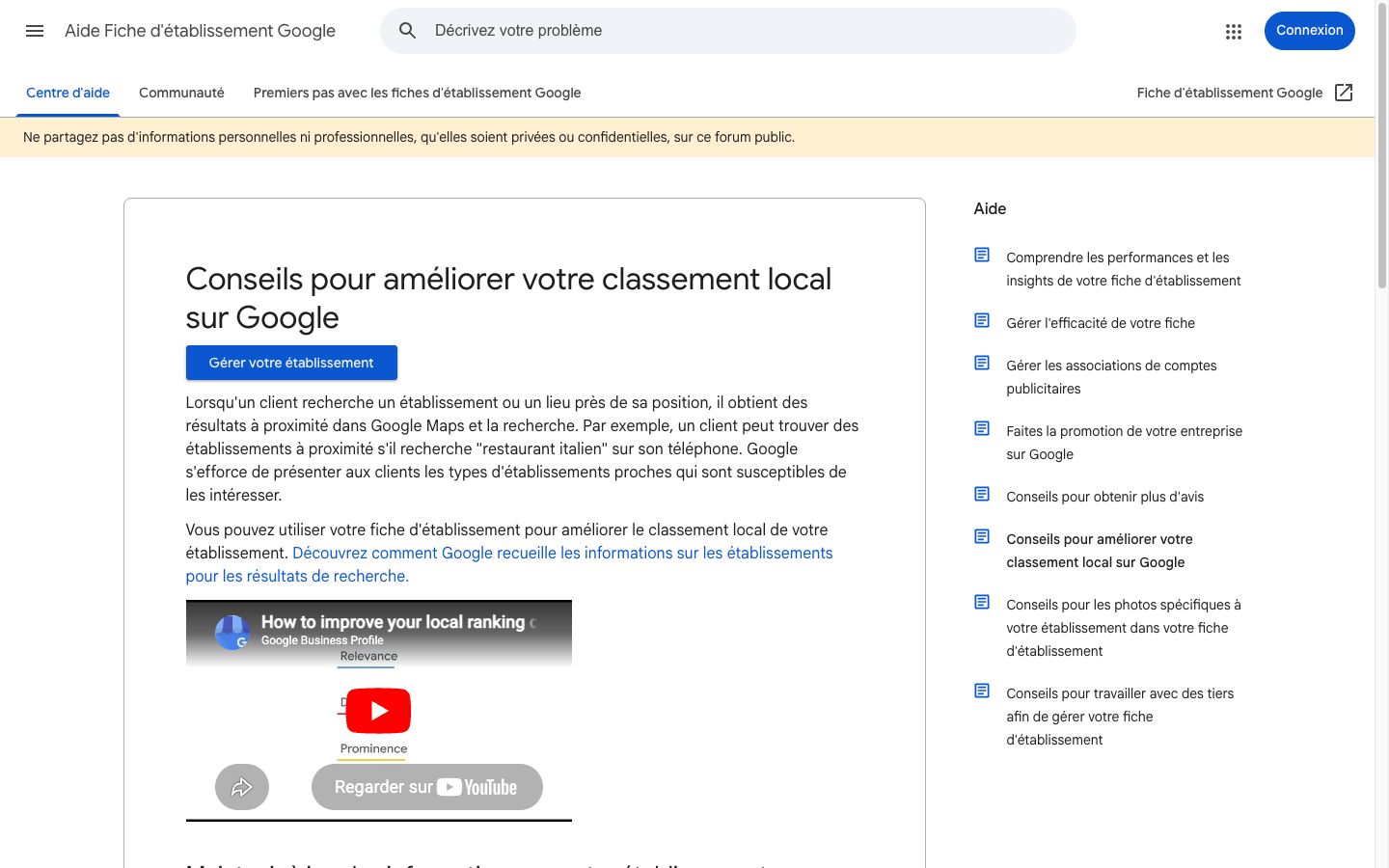Click article icon beside Faites la promotion
1389x868 pixels.
982,428
